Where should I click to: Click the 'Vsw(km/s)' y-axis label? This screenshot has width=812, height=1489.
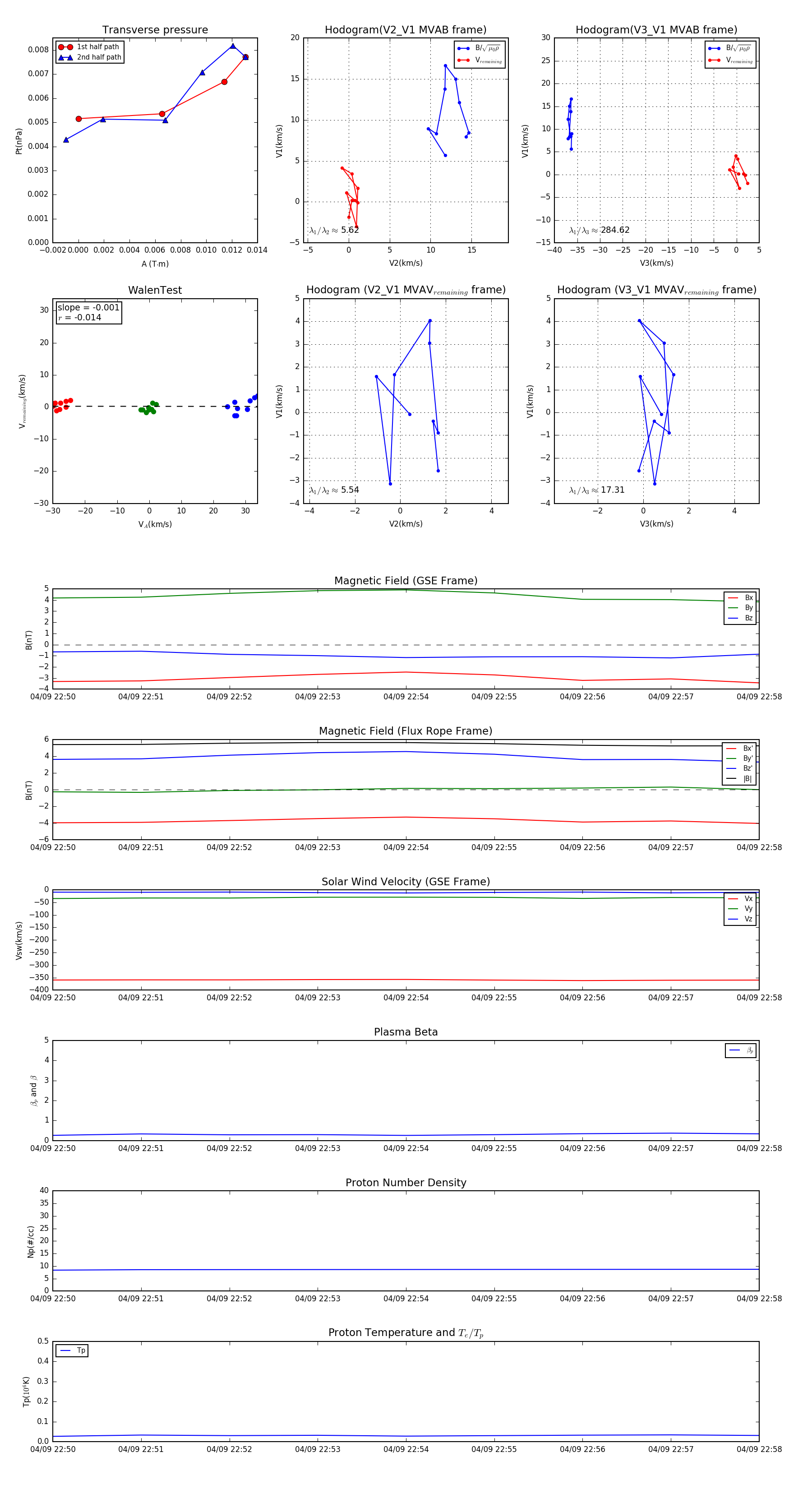pyautogui.click(x=18, y=940)
